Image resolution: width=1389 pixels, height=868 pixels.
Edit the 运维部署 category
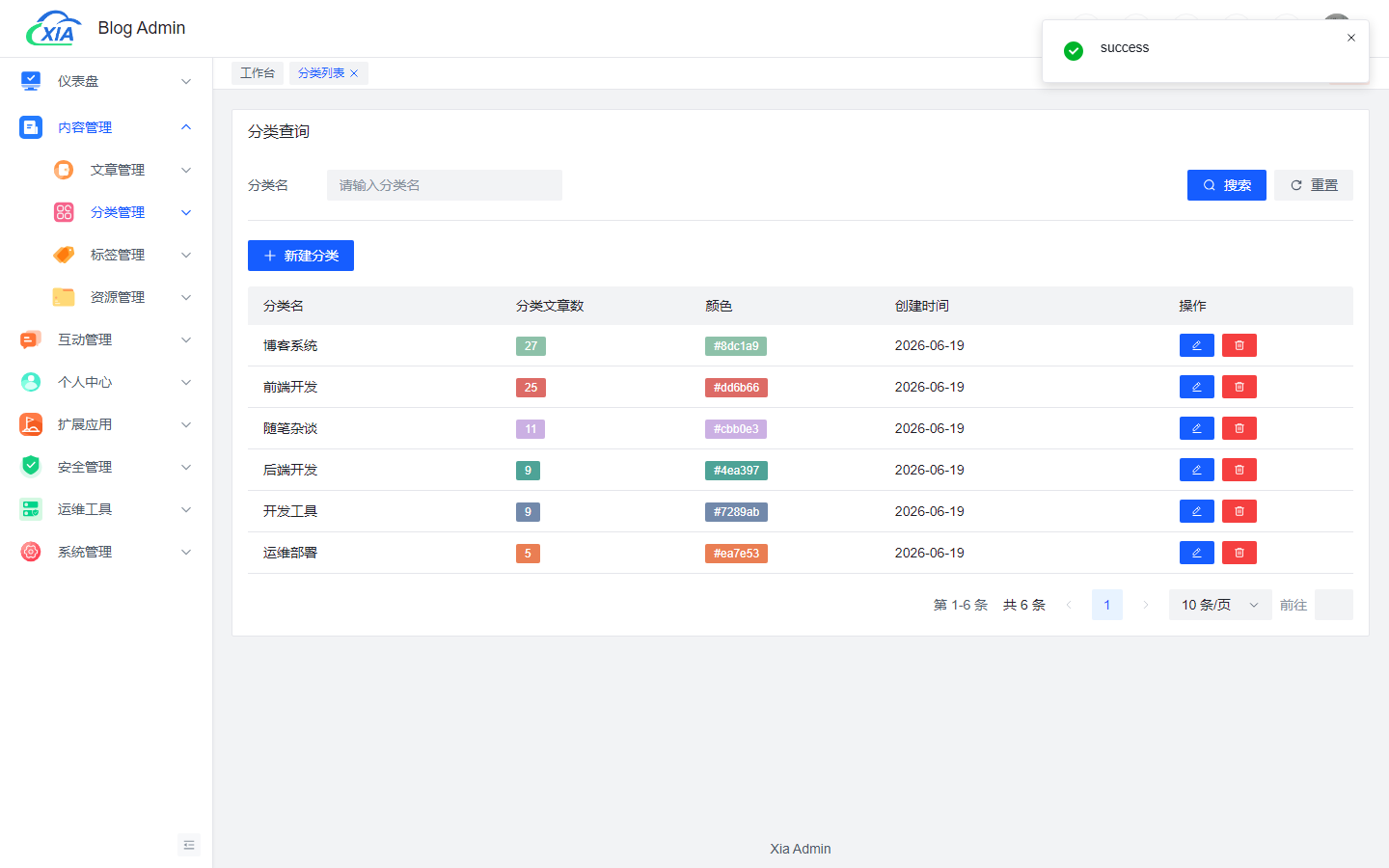point(1197,553)
